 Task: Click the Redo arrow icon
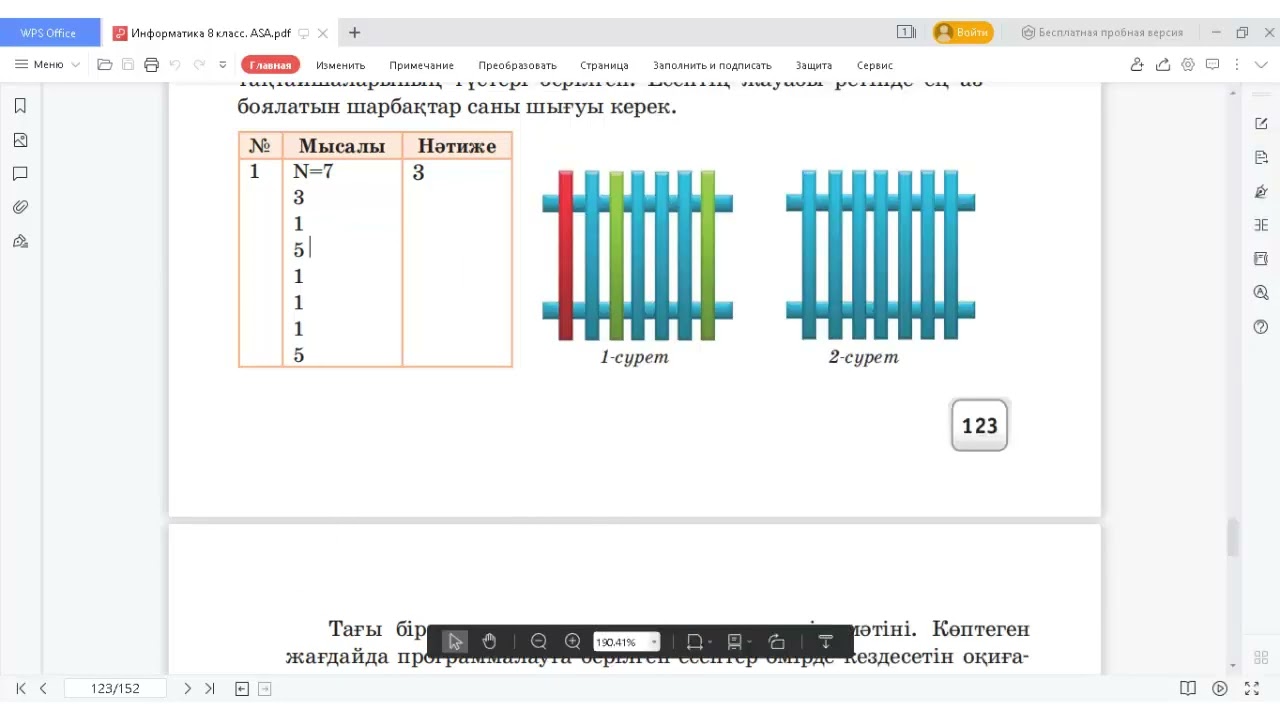tap(199, 65)
